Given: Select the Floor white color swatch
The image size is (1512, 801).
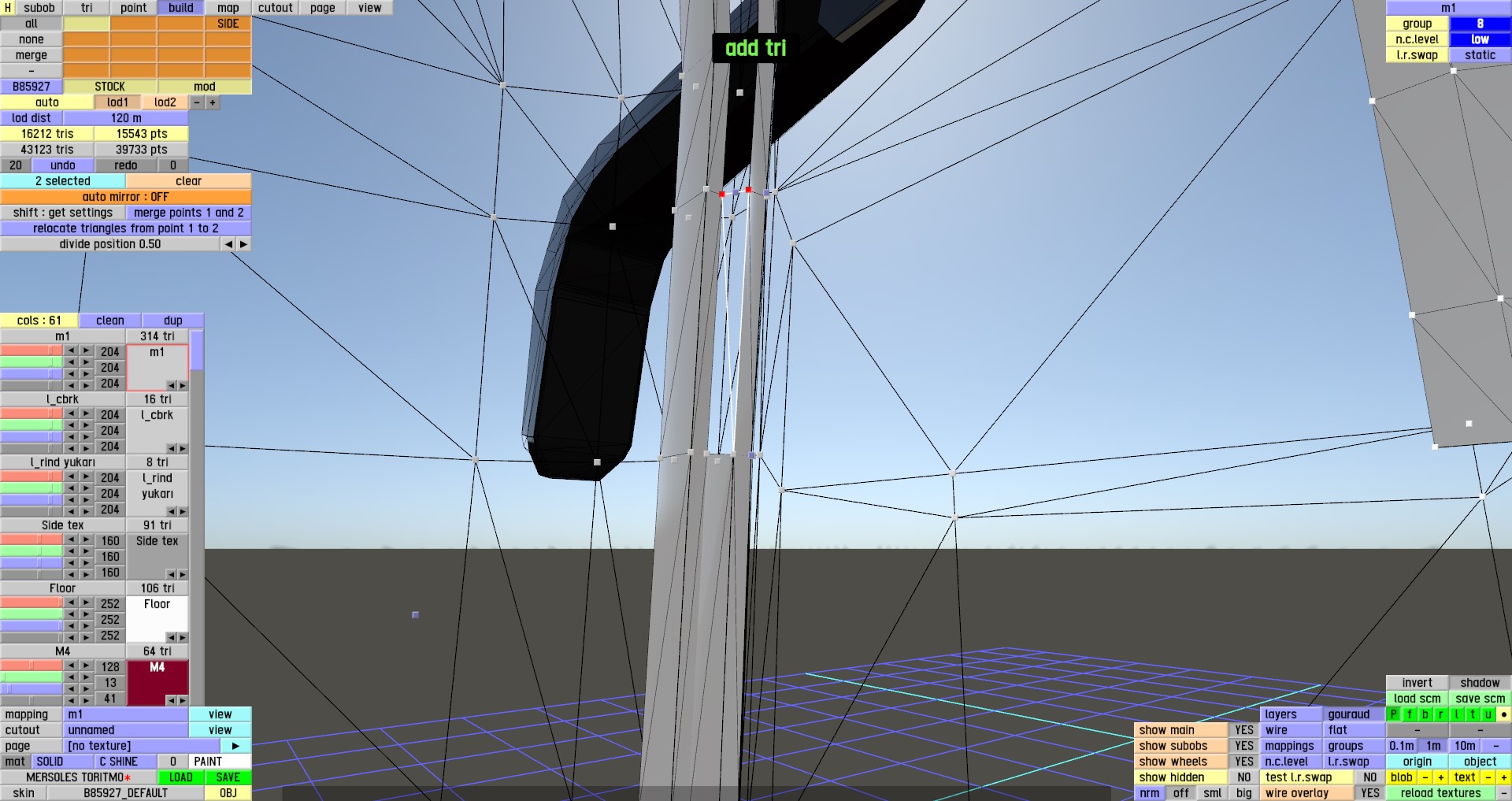Looking at the screenshot, I should point(157,619).
